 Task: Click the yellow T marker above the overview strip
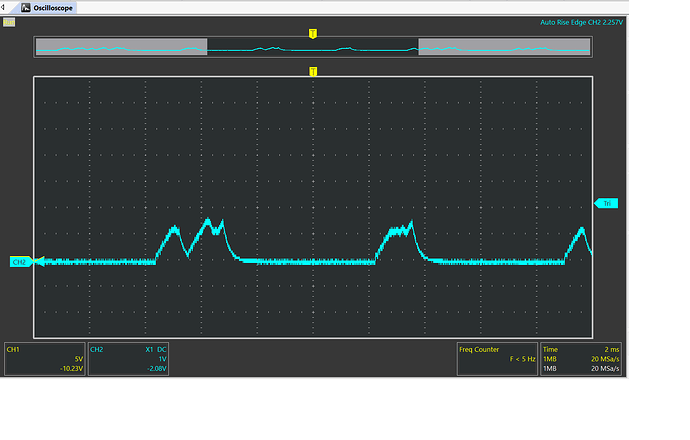click(313, 33)
